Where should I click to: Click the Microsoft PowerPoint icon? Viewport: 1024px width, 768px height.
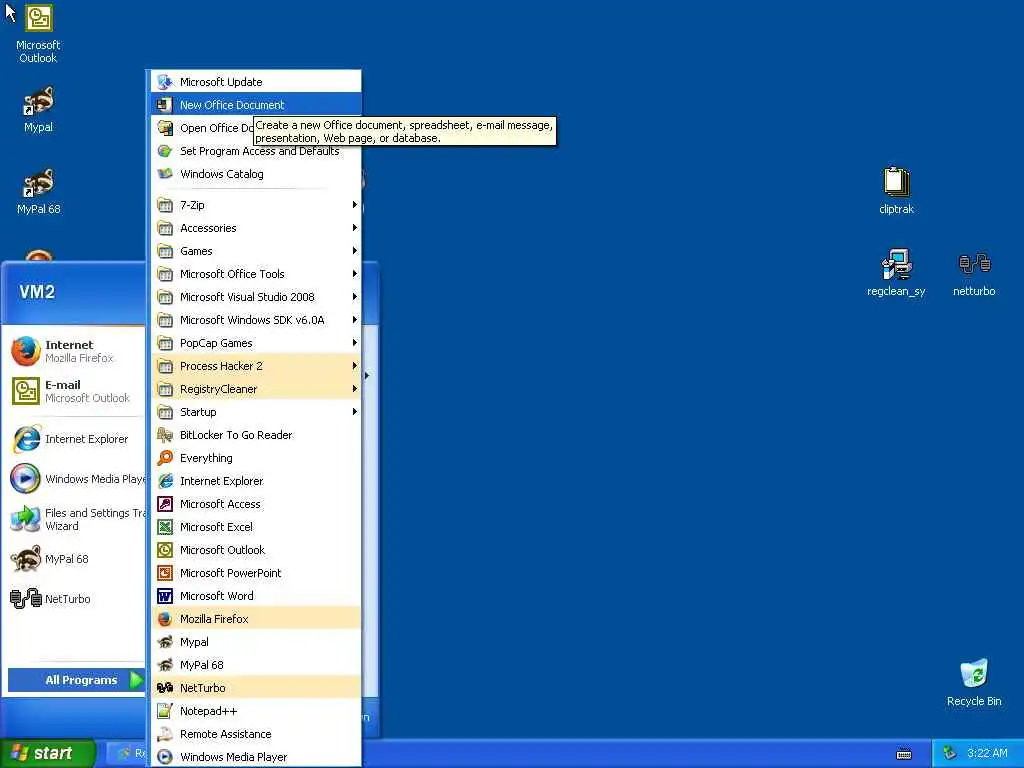[x=165, y=573]
